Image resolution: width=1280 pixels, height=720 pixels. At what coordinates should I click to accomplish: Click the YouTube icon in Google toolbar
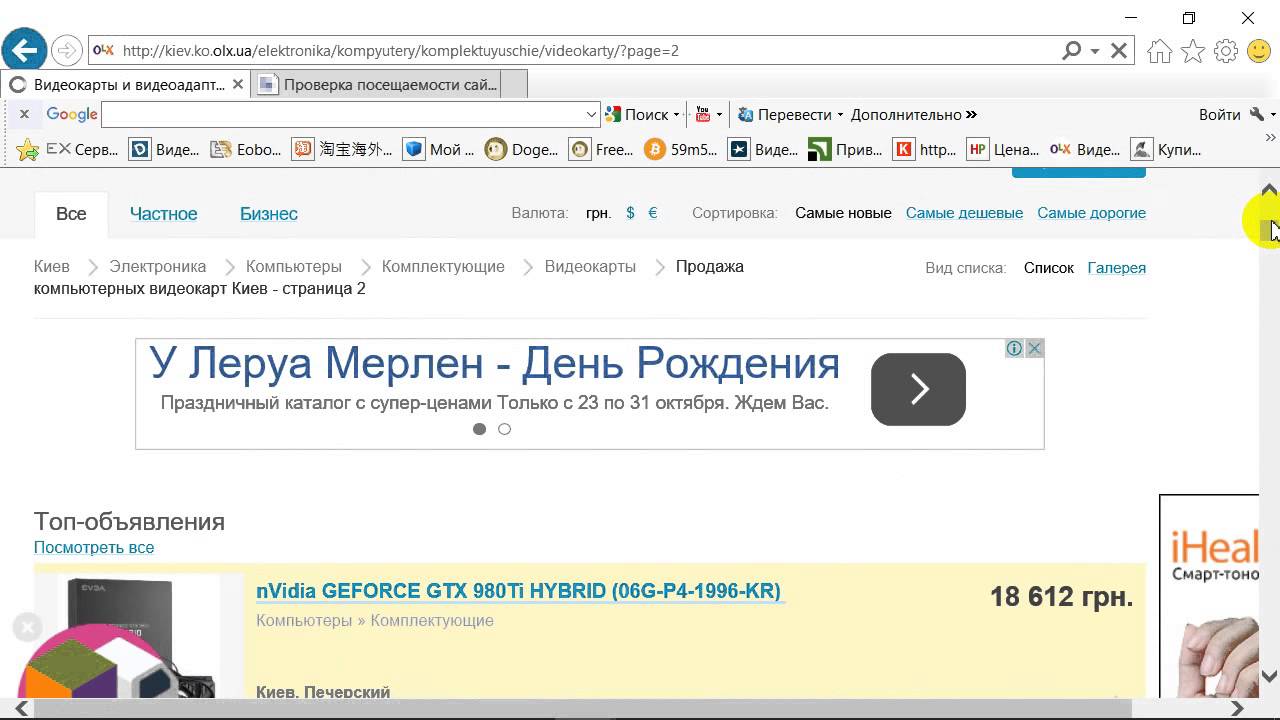[x=703, y=114]
